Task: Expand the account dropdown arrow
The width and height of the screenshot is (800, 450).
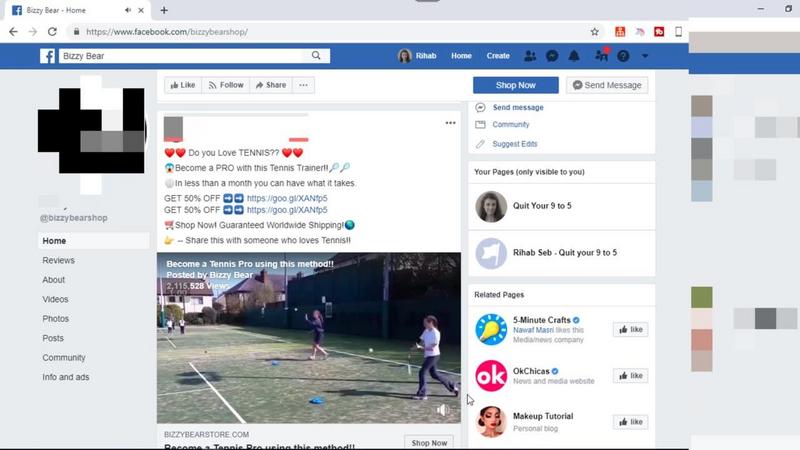Action: tap(645, 56)
